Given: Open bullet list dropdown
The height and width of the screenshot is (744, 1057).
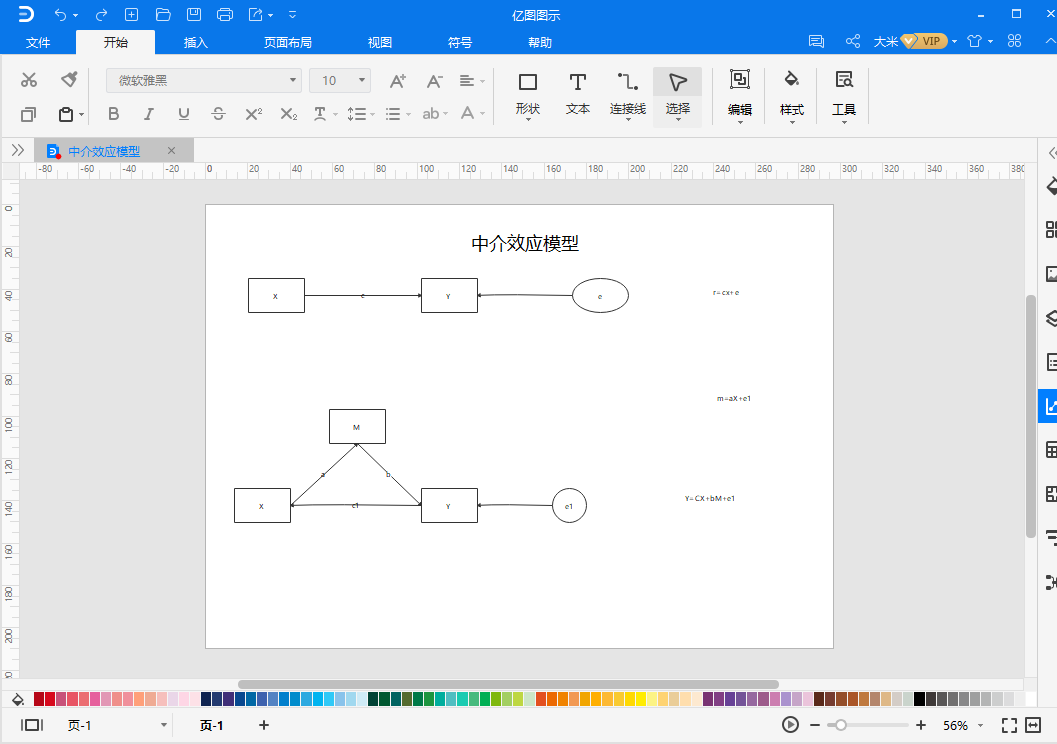Looking at the screenshot, I should (x=398, y=114).
